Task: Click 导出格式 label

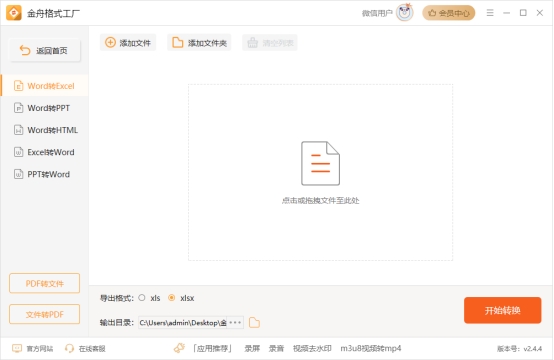Action: click(117, 298)
